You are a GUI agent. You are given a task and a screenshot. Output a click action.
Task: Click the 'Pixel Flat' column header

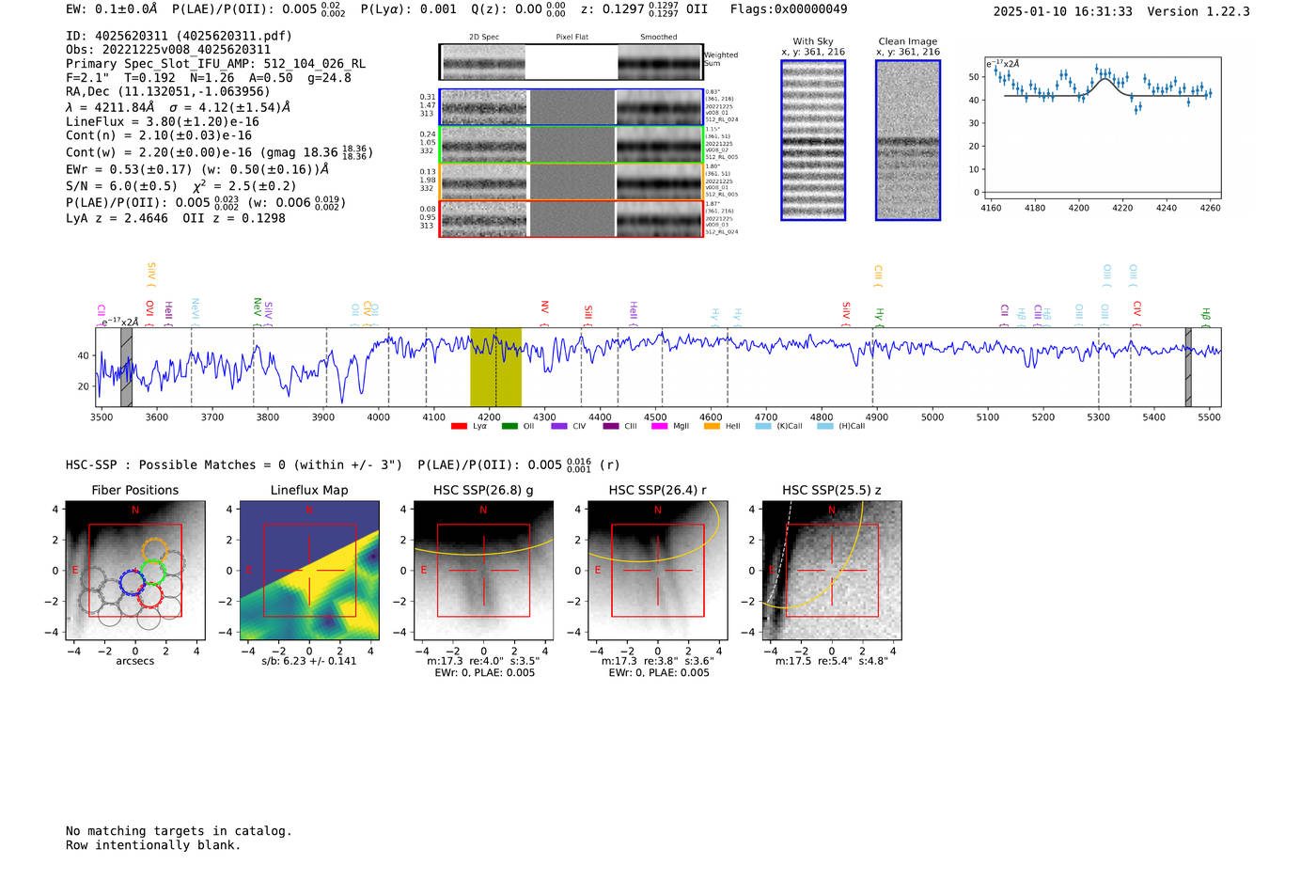pos(572,38)
